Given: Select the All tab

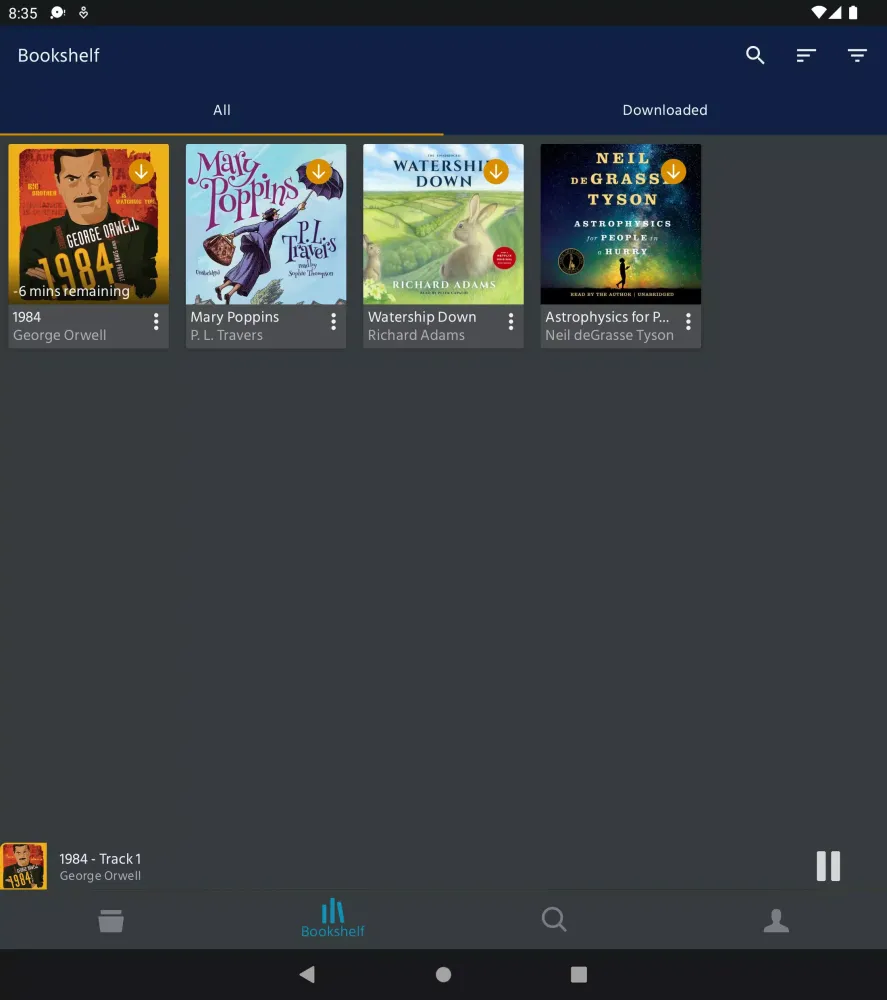Looking at the screenshot, I should [222, 110].
